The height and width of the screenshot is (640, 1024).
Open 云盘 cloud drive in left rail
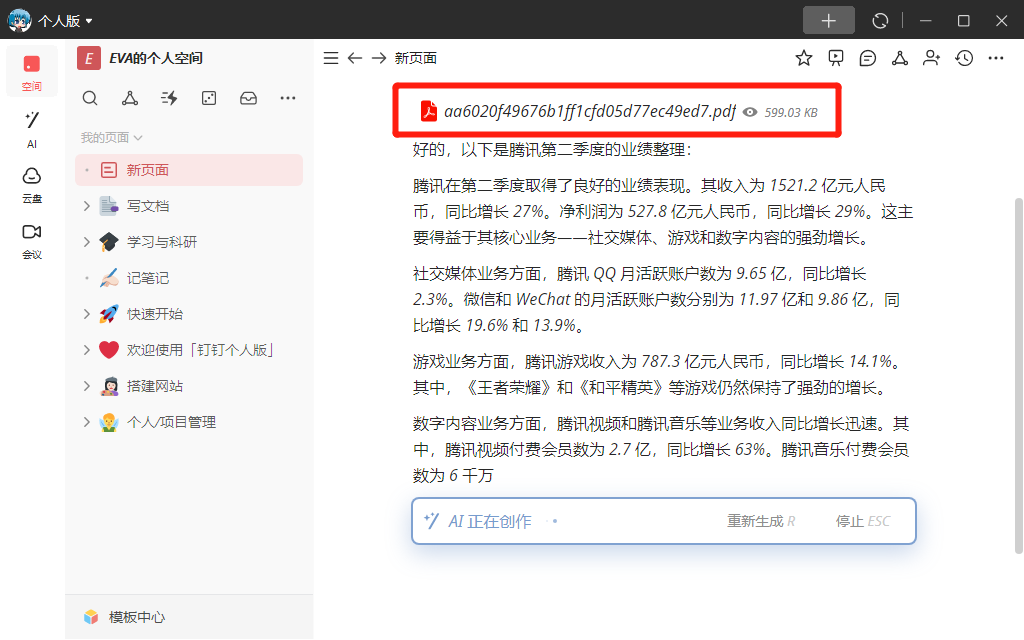31,185
